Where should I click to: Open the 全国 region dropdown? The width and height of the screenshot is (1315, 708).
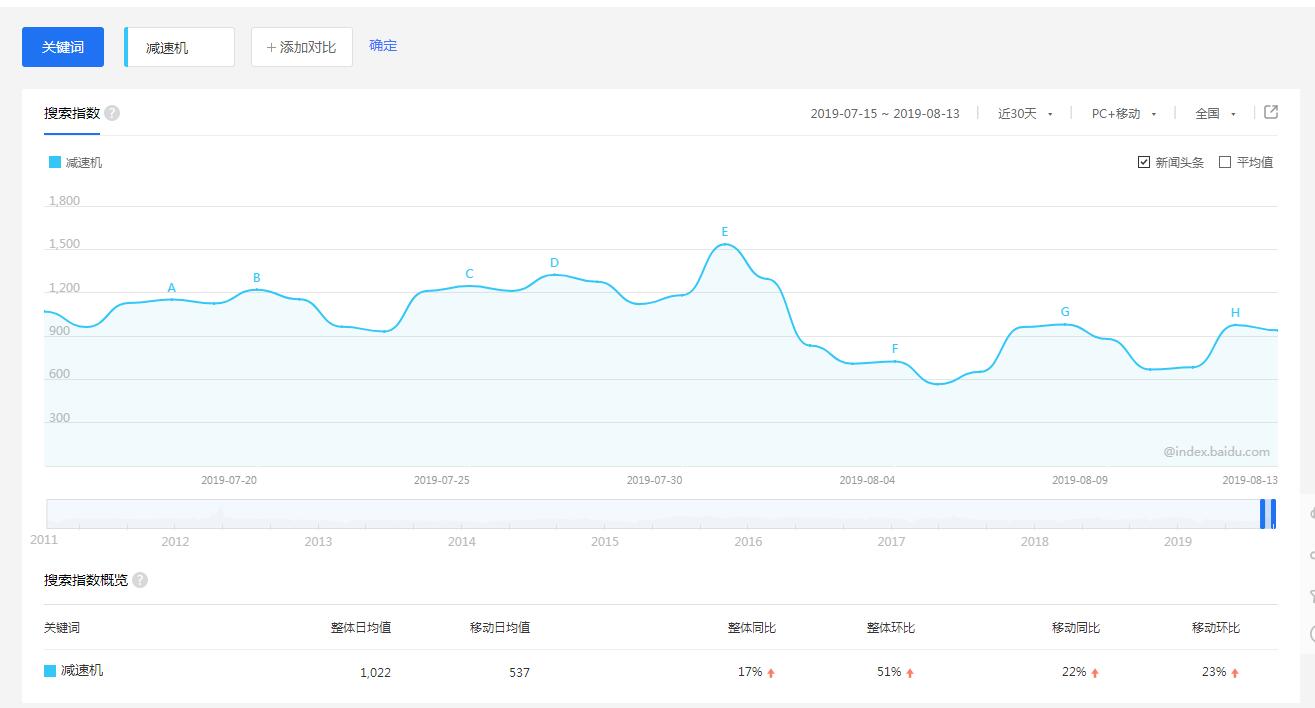click(1216, 114)
